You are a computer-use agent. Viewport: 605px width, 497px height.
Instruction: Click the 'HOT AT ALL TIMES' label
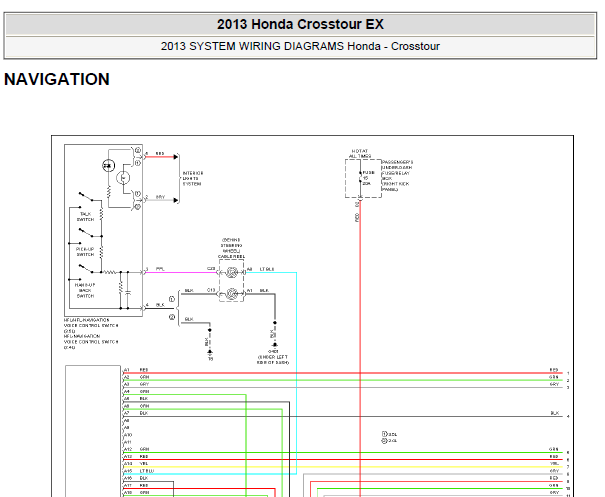[360, 154]
